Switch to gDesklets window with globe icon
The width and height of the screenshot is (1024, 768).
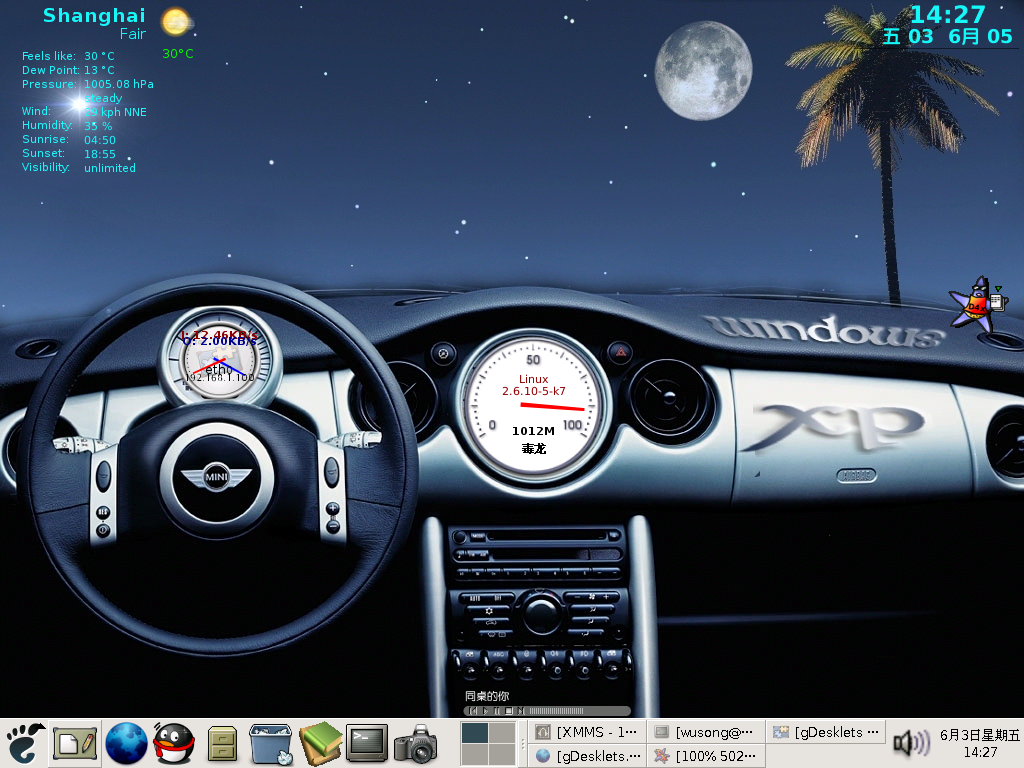tap(586, 756)
